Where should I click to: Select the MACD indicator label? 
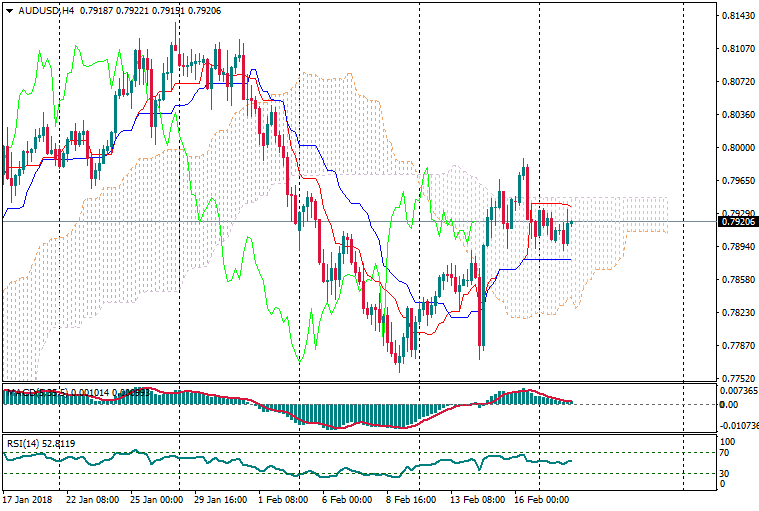(x=30, y=391)
